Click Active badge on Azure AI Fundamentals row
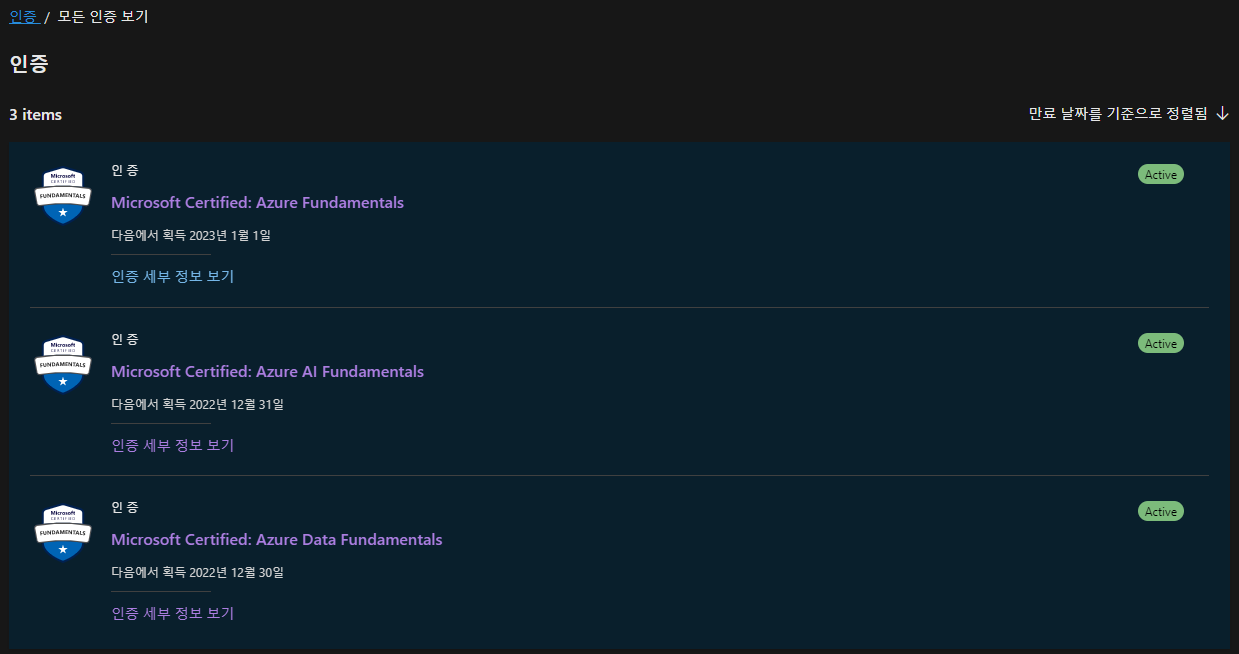 pos(1160,344)
